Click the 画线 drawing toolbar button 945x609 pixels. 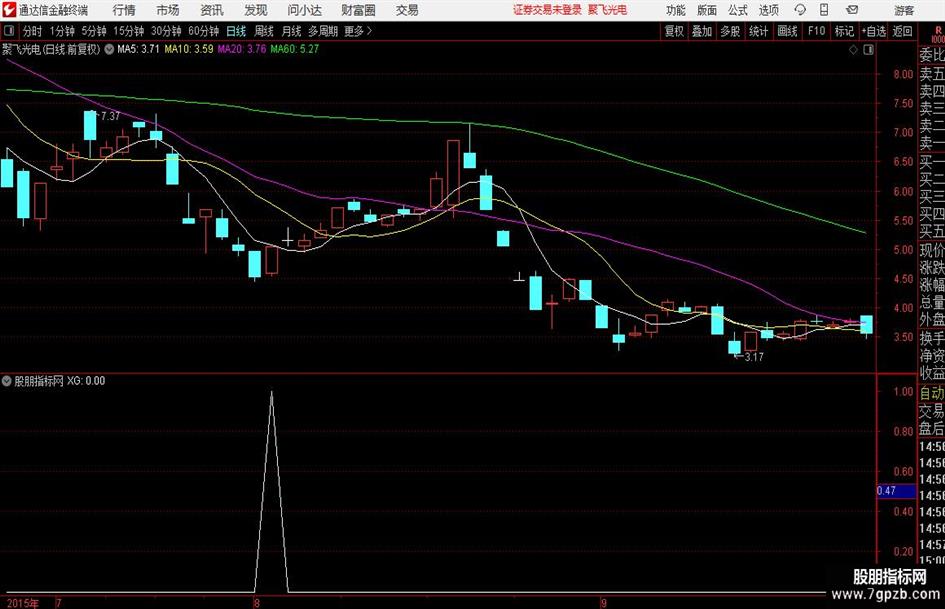tap(787, 31)
